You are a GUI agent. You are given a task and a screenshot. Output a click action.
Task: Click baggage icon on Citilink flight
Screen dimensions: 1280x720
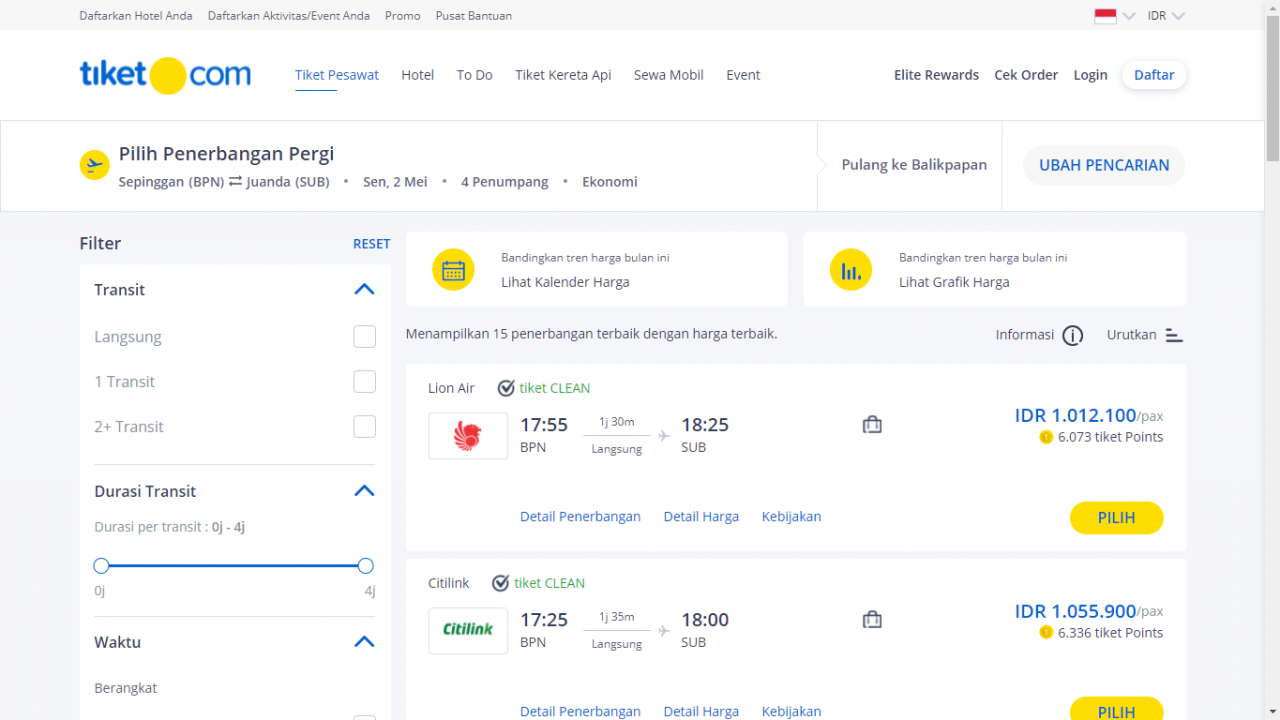point(872,620)
